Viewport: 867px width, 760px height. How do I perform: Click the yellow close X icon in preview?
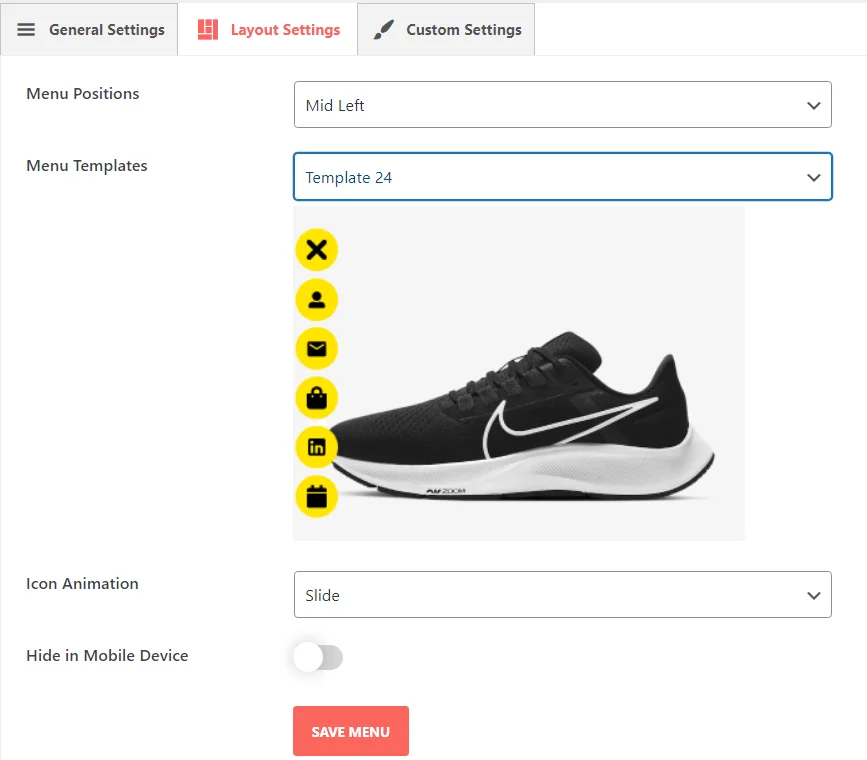316,250
